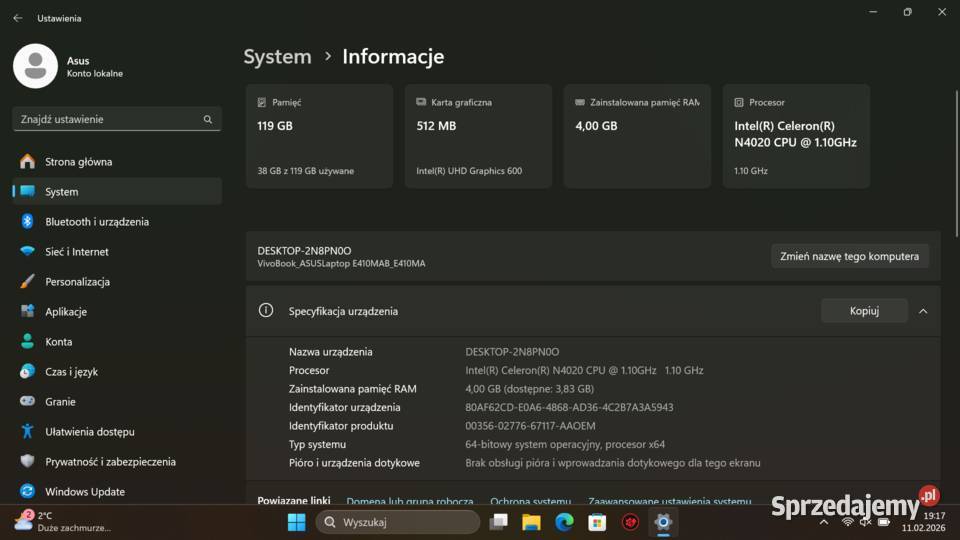Open Task View from taskbar
This screenshot has height=540, width=960.
(x=498, y=522)
